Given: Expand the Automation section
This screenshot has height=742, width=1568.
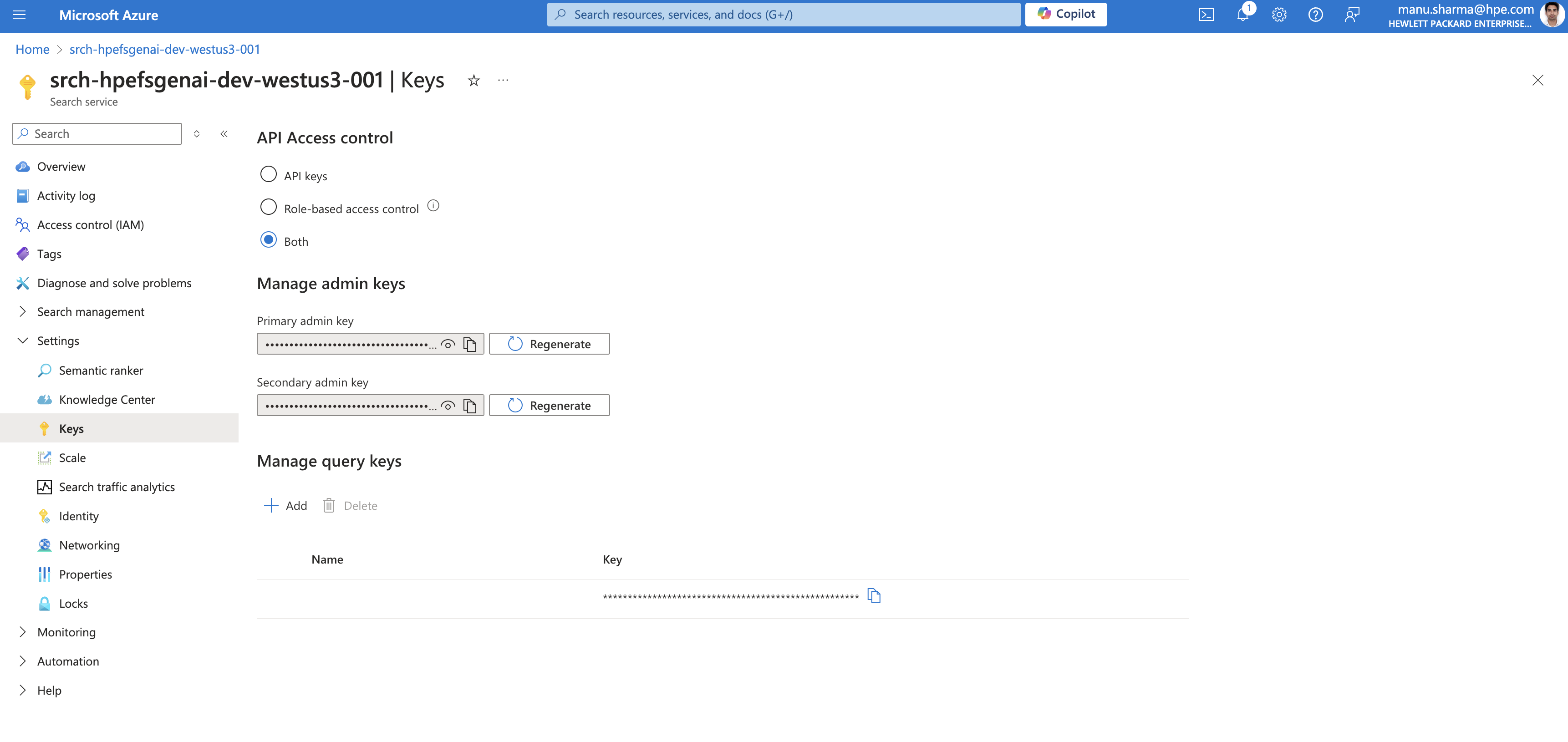Looking at the screenshot, I should point(67,661).
